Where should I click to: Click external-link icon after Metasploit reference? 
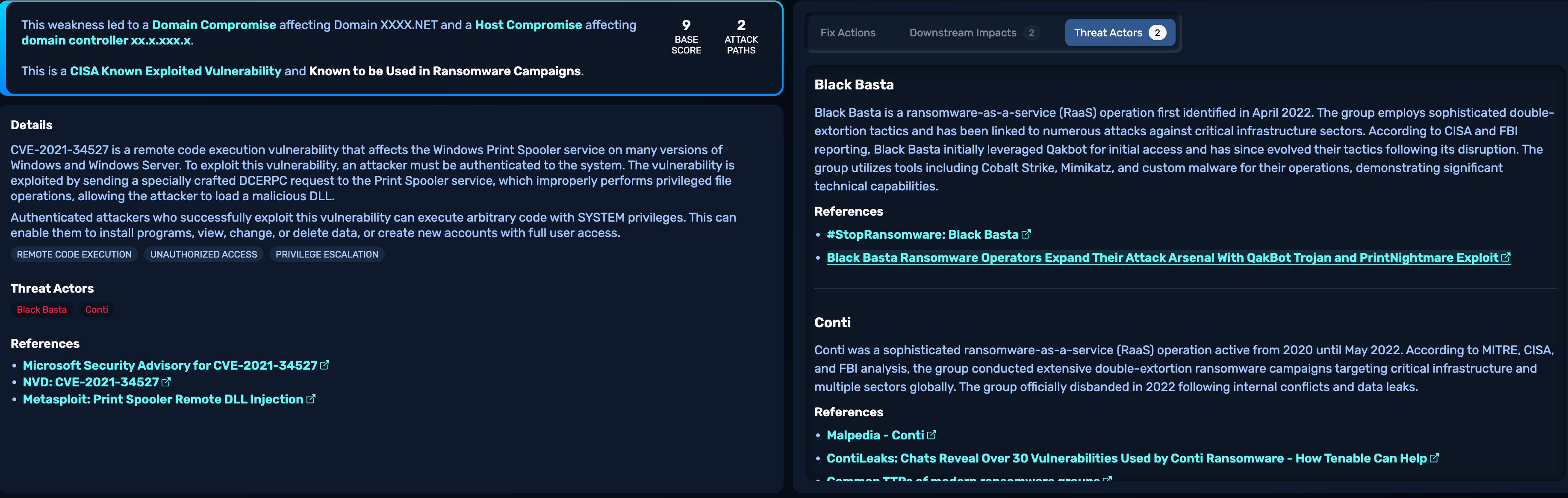310,399
